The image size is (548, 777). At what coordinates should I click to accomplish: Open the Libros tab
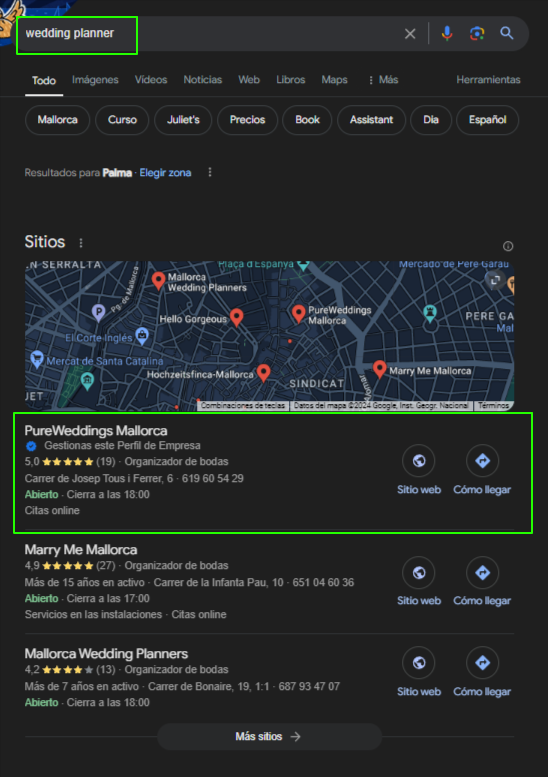(290, 80)
